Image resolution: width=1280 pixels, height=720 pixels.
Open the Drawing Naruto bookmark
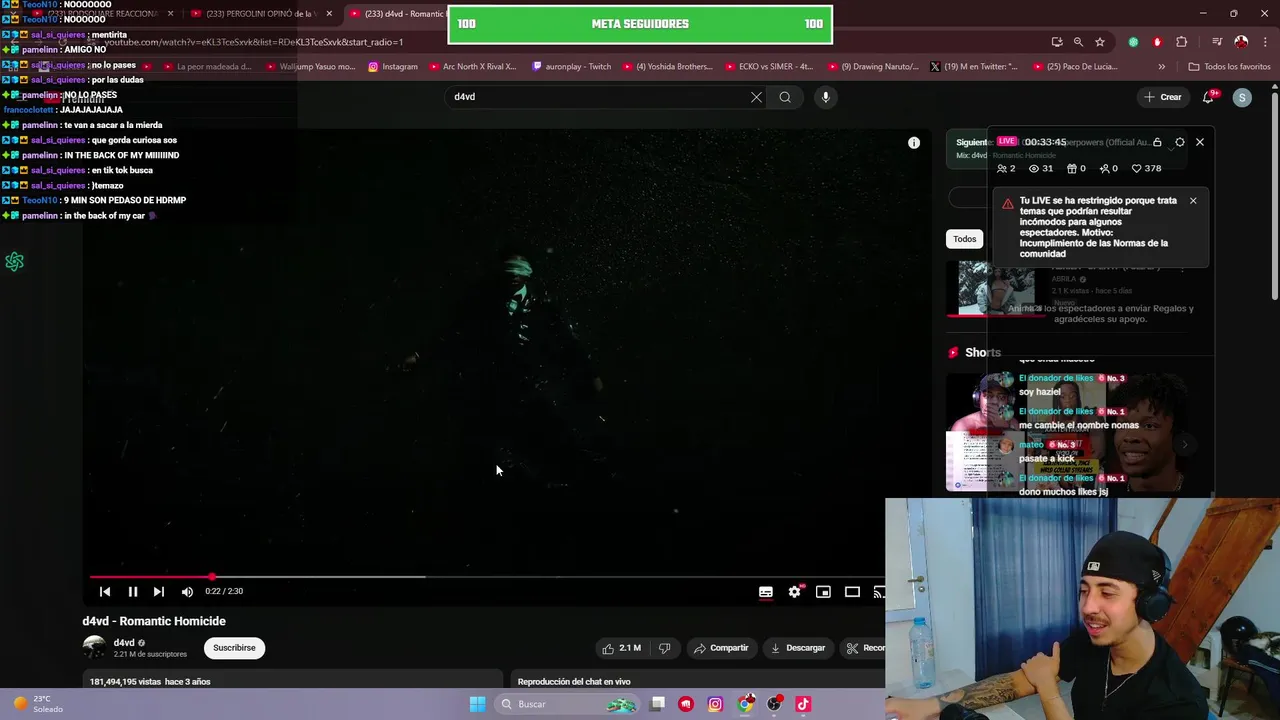872,67
